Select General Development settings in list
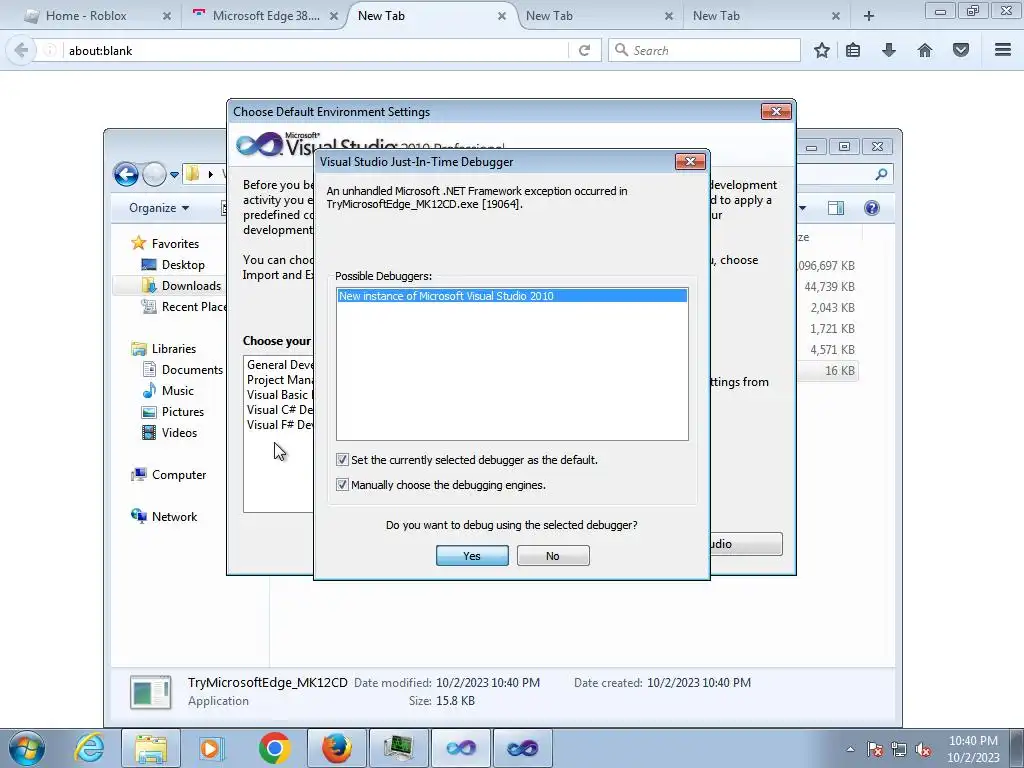The image size is (1024, 768). point(280,364)
